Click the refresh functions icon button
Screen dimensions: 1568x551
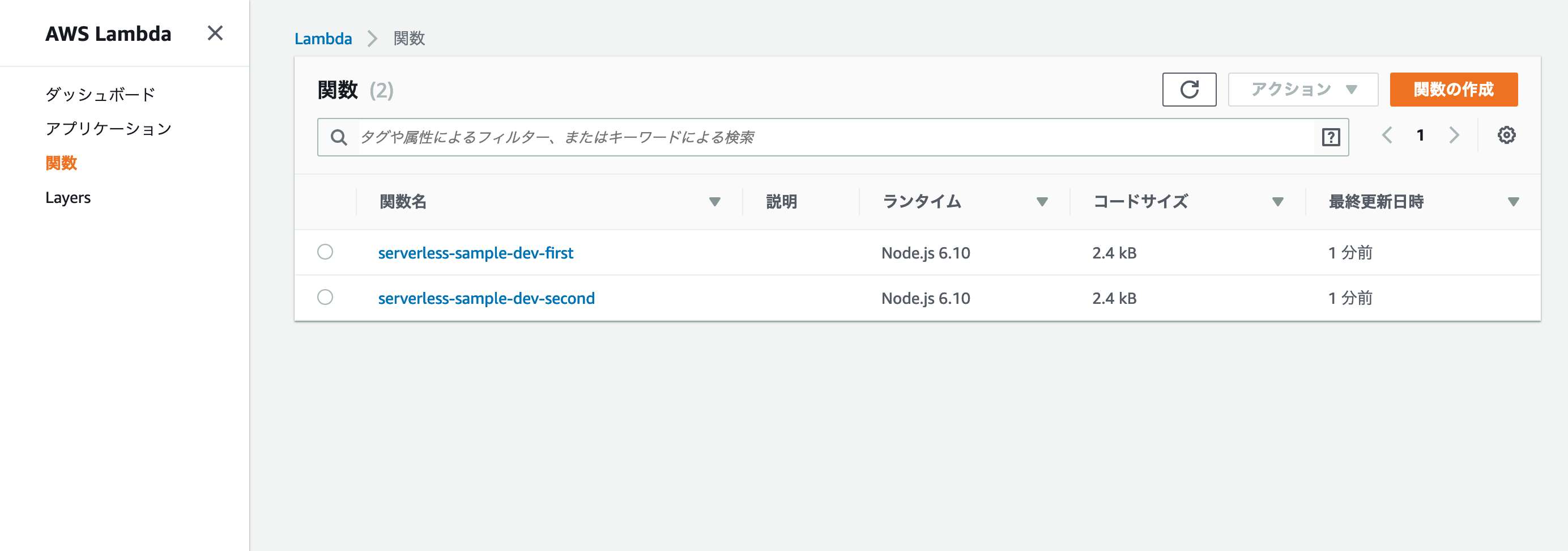(x=1189, y=90)
